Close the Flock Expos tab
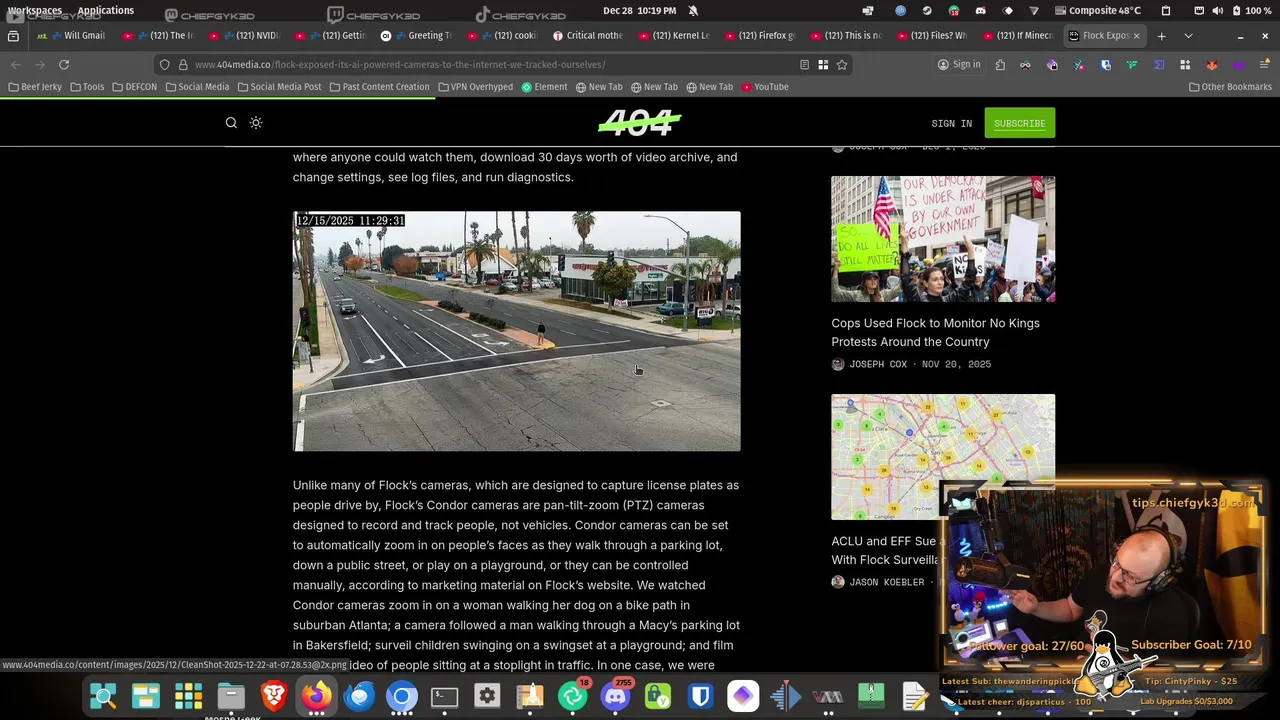 [1136, 36]
